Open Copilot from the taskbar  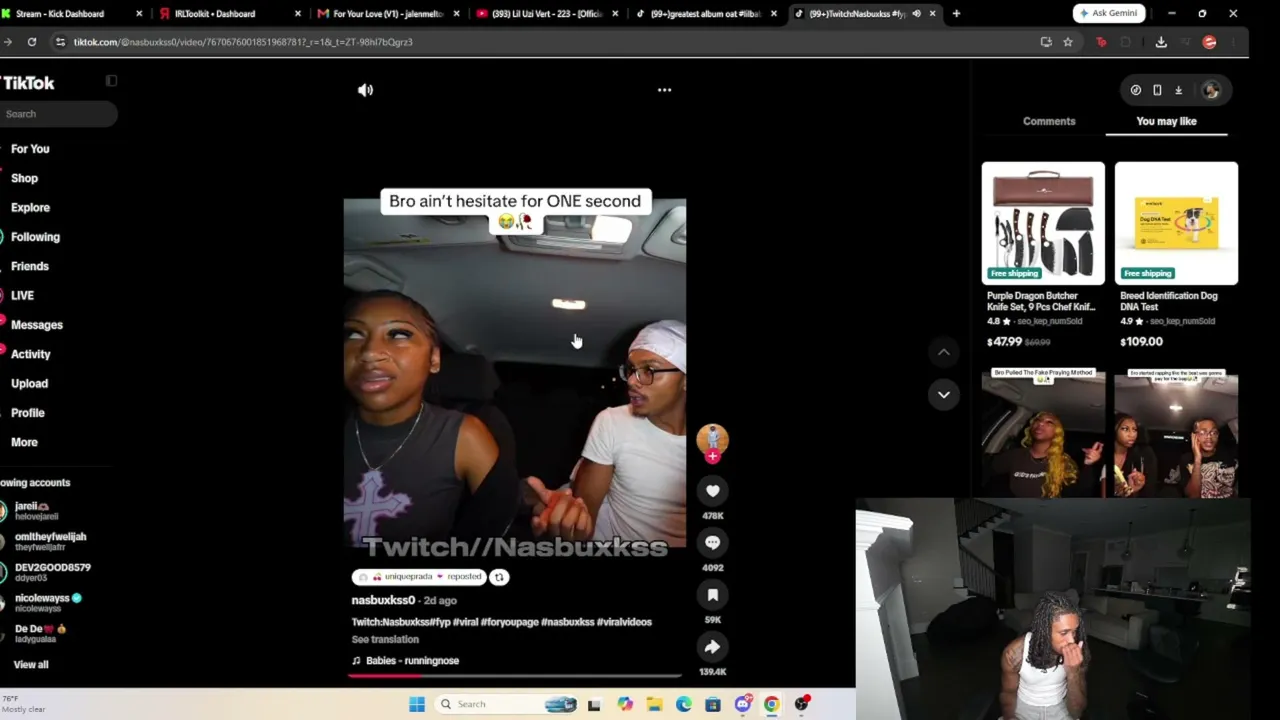[x=625, y=704]
